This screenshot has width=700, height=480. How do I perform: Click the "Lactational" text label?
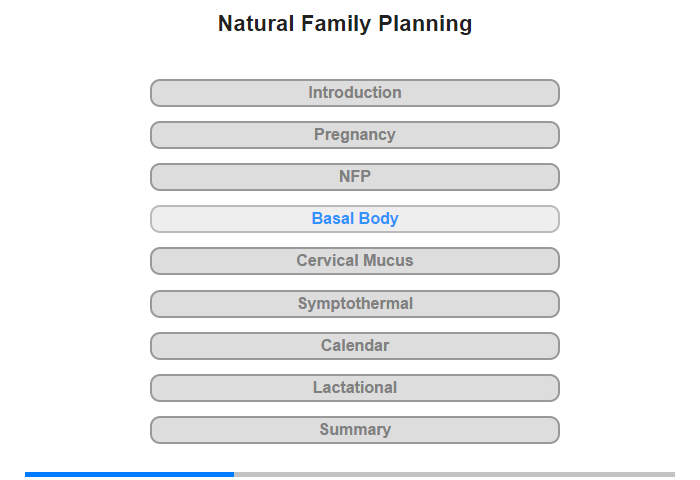click(355, 388)
